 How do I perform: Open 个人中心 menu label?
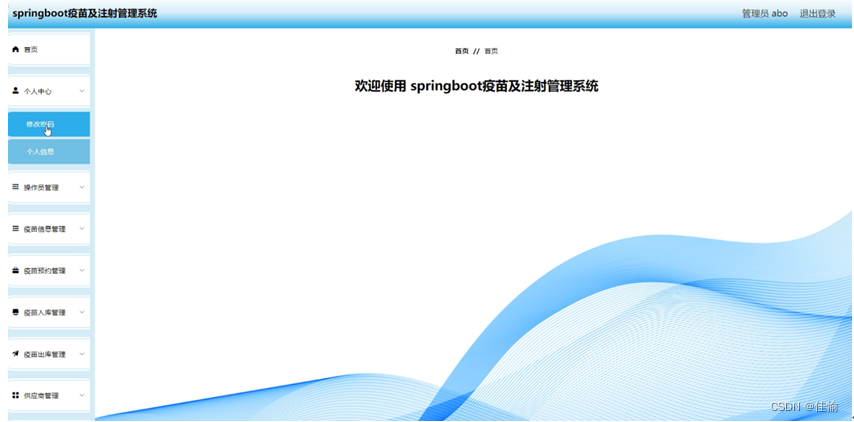tap(38, 91)
